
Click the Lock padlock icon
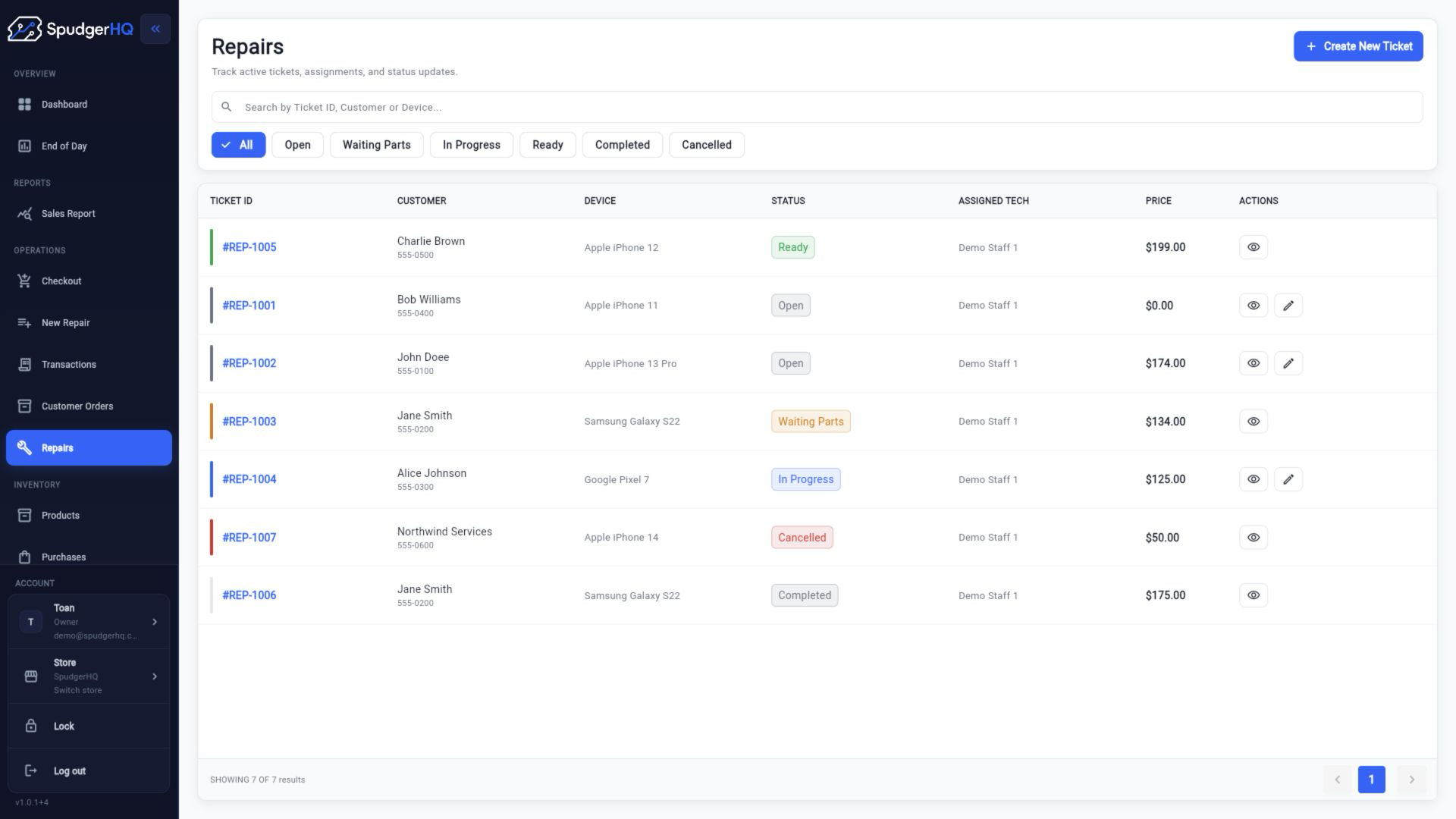click(31, 726)
